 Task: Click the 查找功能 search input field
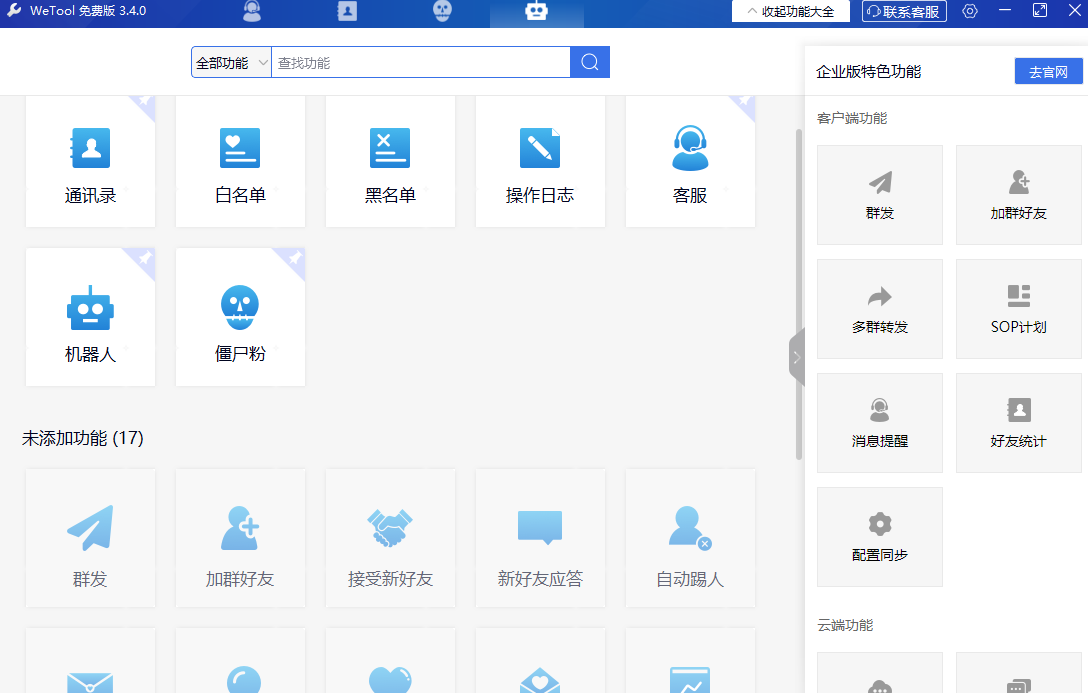420,62
